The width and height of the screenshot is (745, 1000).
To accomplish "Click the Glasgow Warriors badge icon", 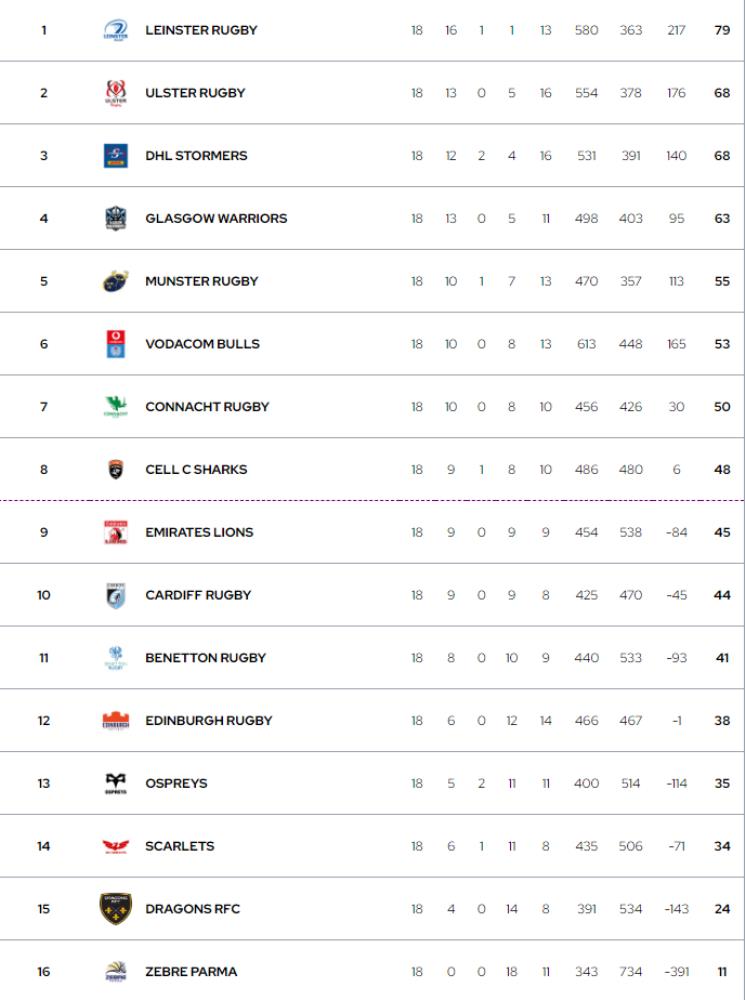I will coord(116,219).
